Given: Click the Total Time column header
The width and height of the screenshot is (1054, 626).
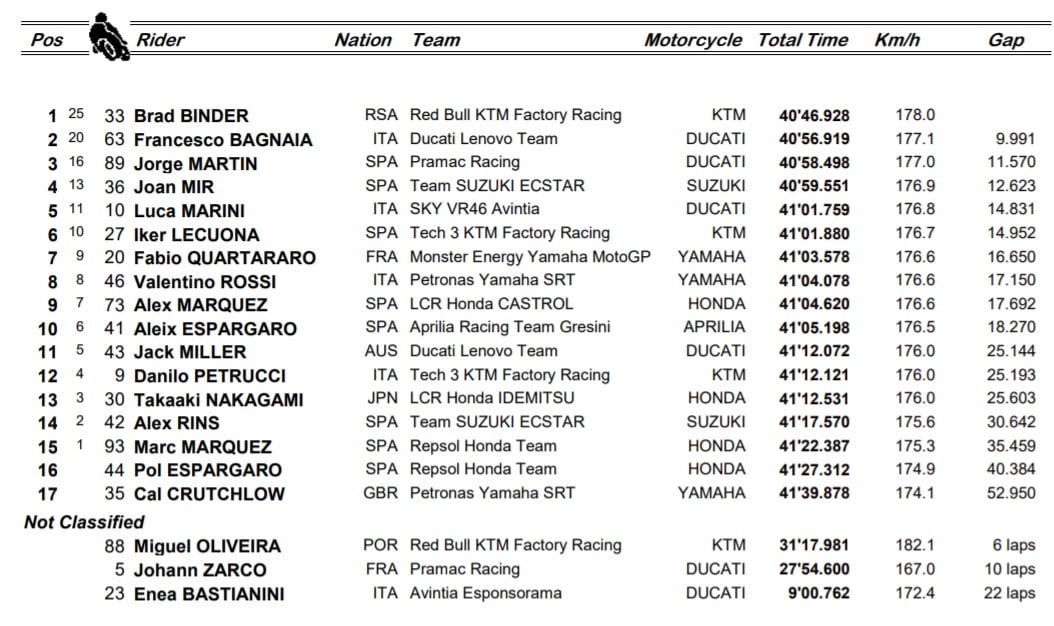Looking at the screenshot, I should [x=803, y=41].
